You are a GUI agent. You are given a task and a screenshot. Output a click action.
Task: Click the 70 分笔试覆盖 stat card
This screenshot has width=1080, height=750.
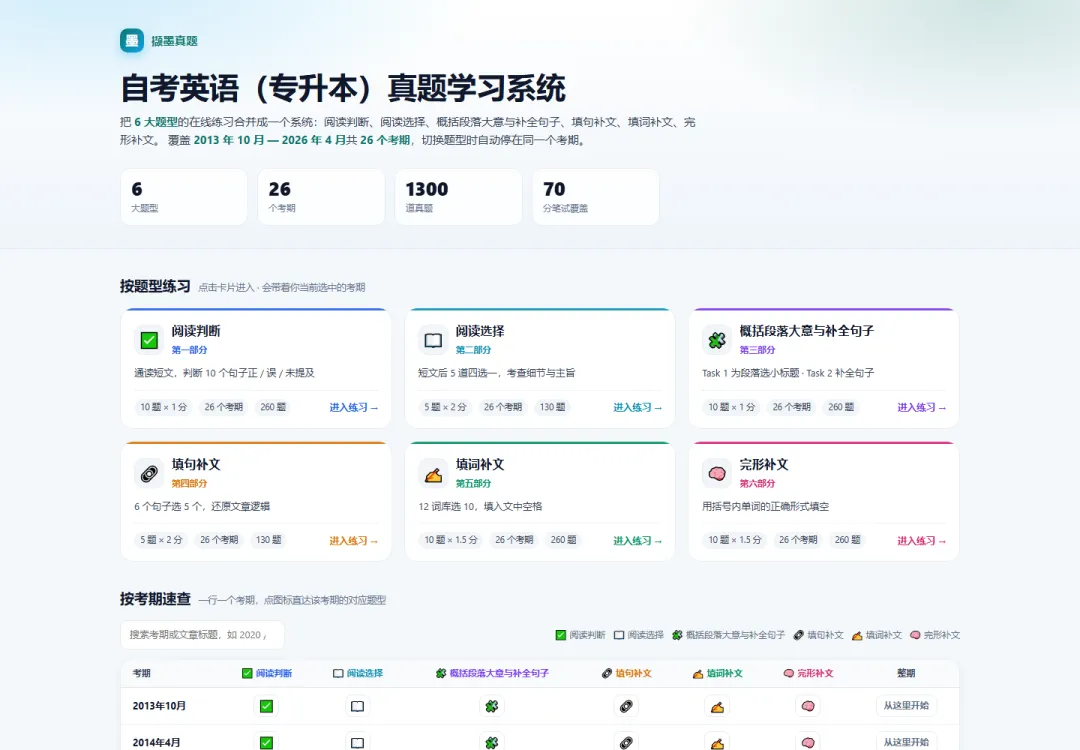(x=596, y=197)
